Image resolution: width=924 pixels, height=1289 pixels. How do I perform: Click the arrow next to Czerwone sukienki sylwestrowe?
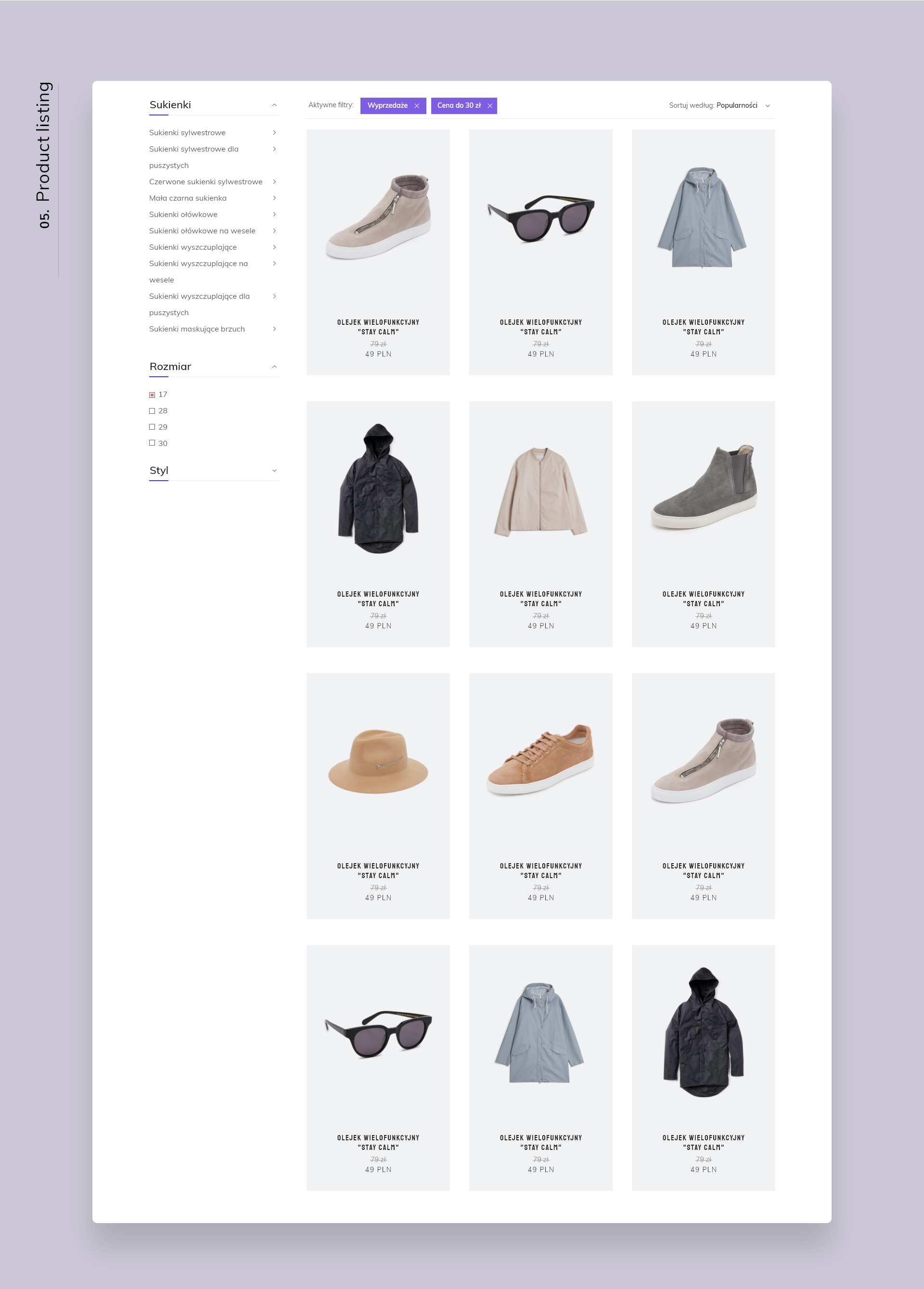point(274,181)
